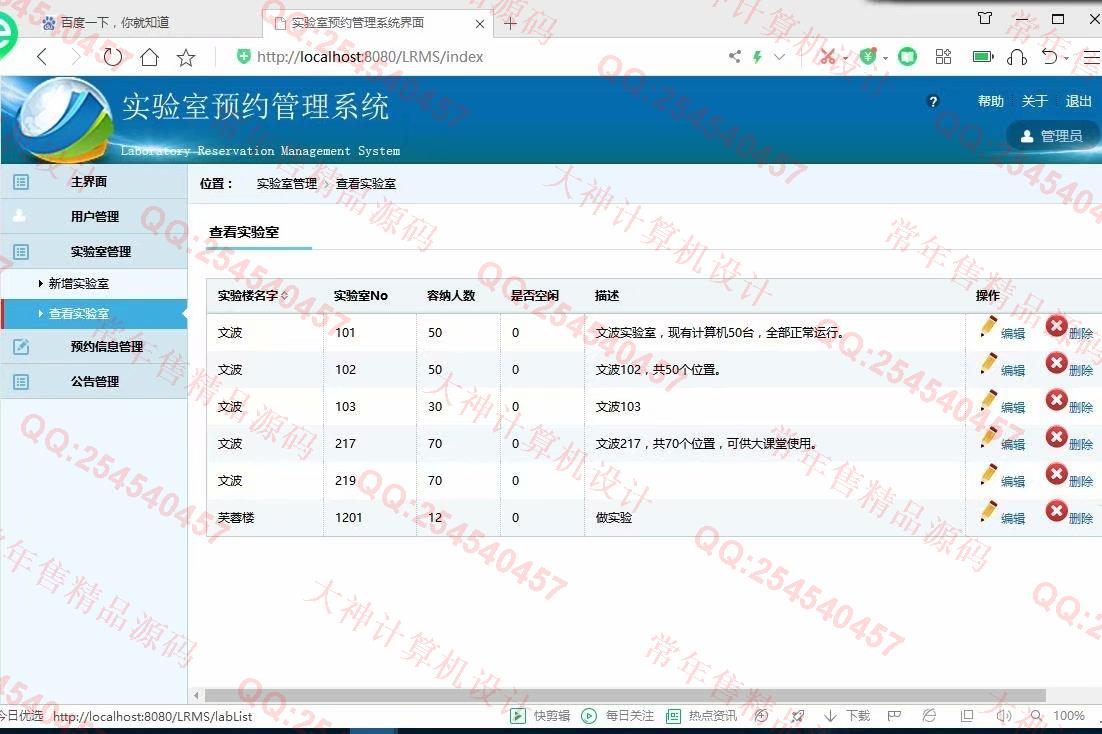Click the scrollbar left arrow
Screen dimensions: 1102x734
pos(196,695)
